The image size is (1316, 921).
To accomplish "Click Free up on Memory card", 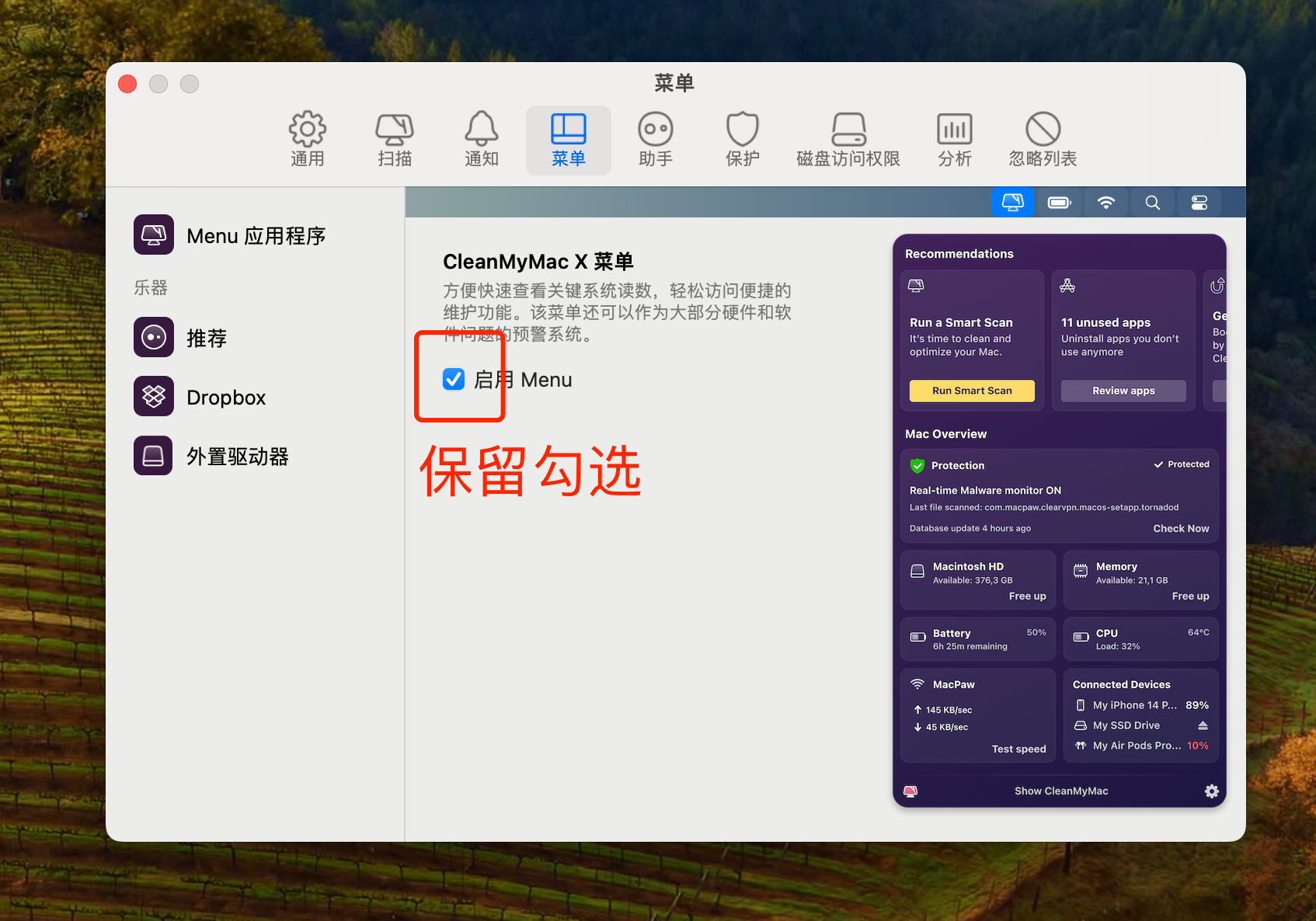I will (x=1190, y=596).
